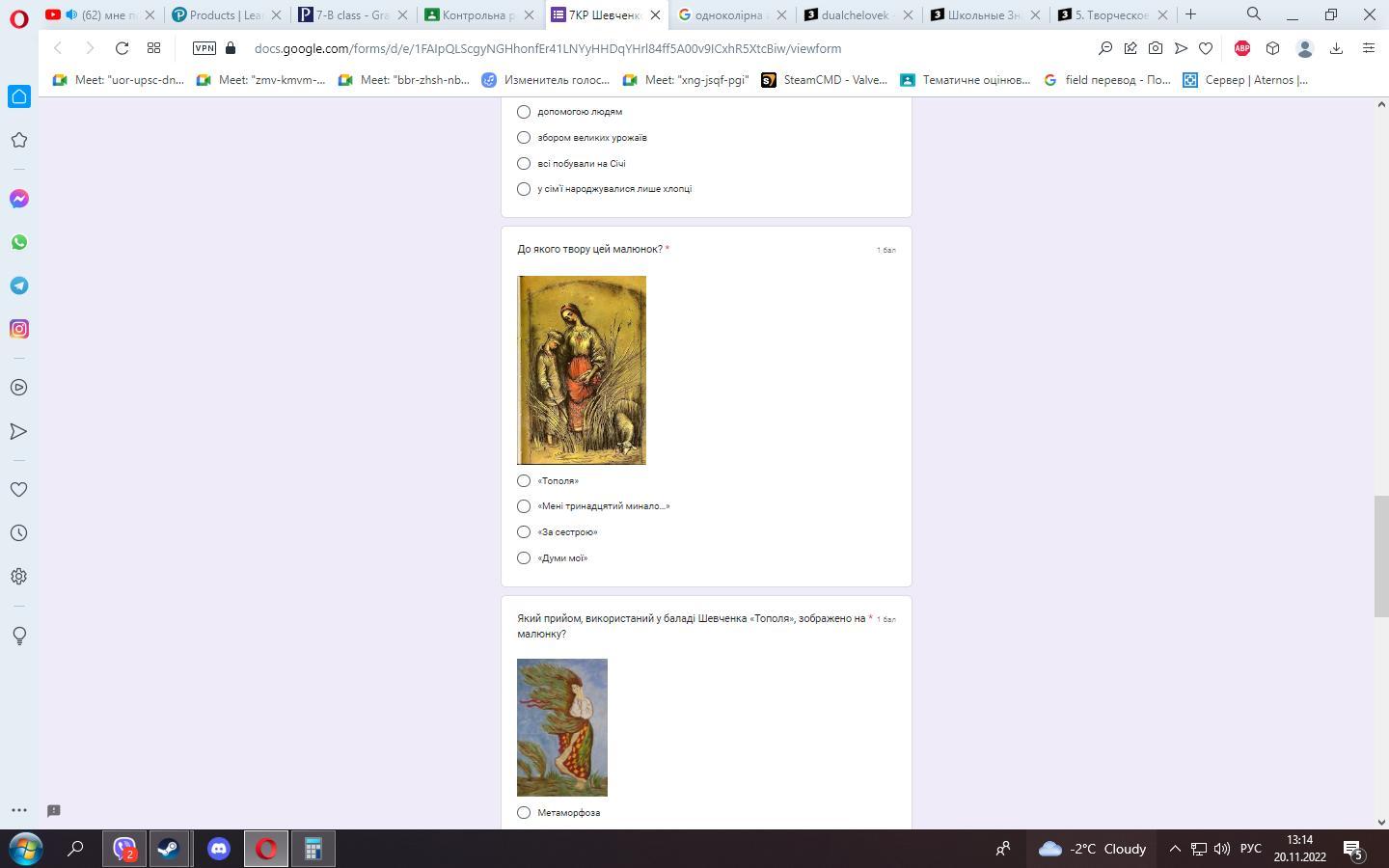This screenshot has width=1389, height=868.
Task: Click the lightbulb tips icon in the sidebar
Action: tap(18, 636)
